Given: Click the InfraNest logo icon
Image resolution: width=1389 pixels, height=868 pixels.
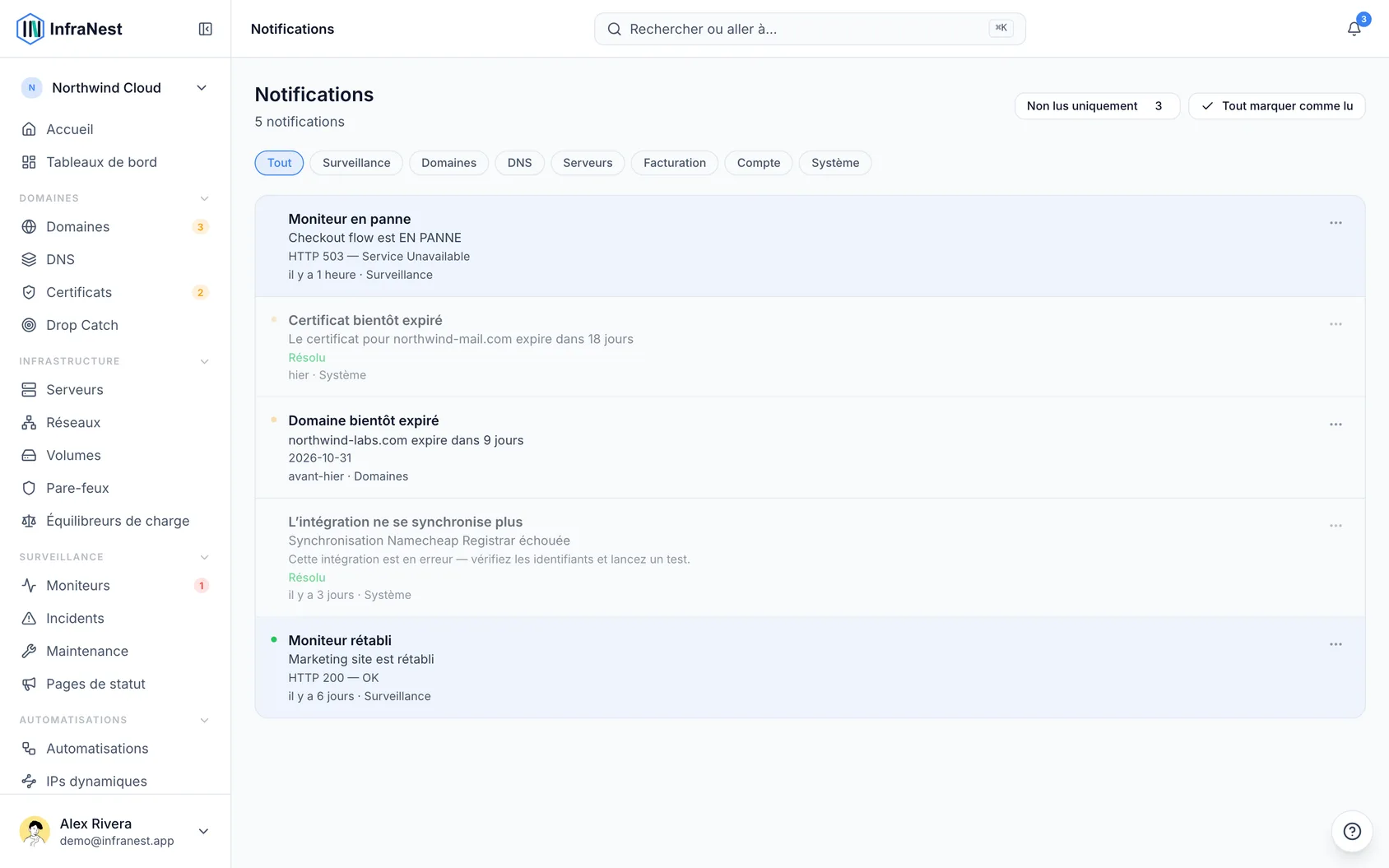Looking at the screenshot, I should (30, 29).
